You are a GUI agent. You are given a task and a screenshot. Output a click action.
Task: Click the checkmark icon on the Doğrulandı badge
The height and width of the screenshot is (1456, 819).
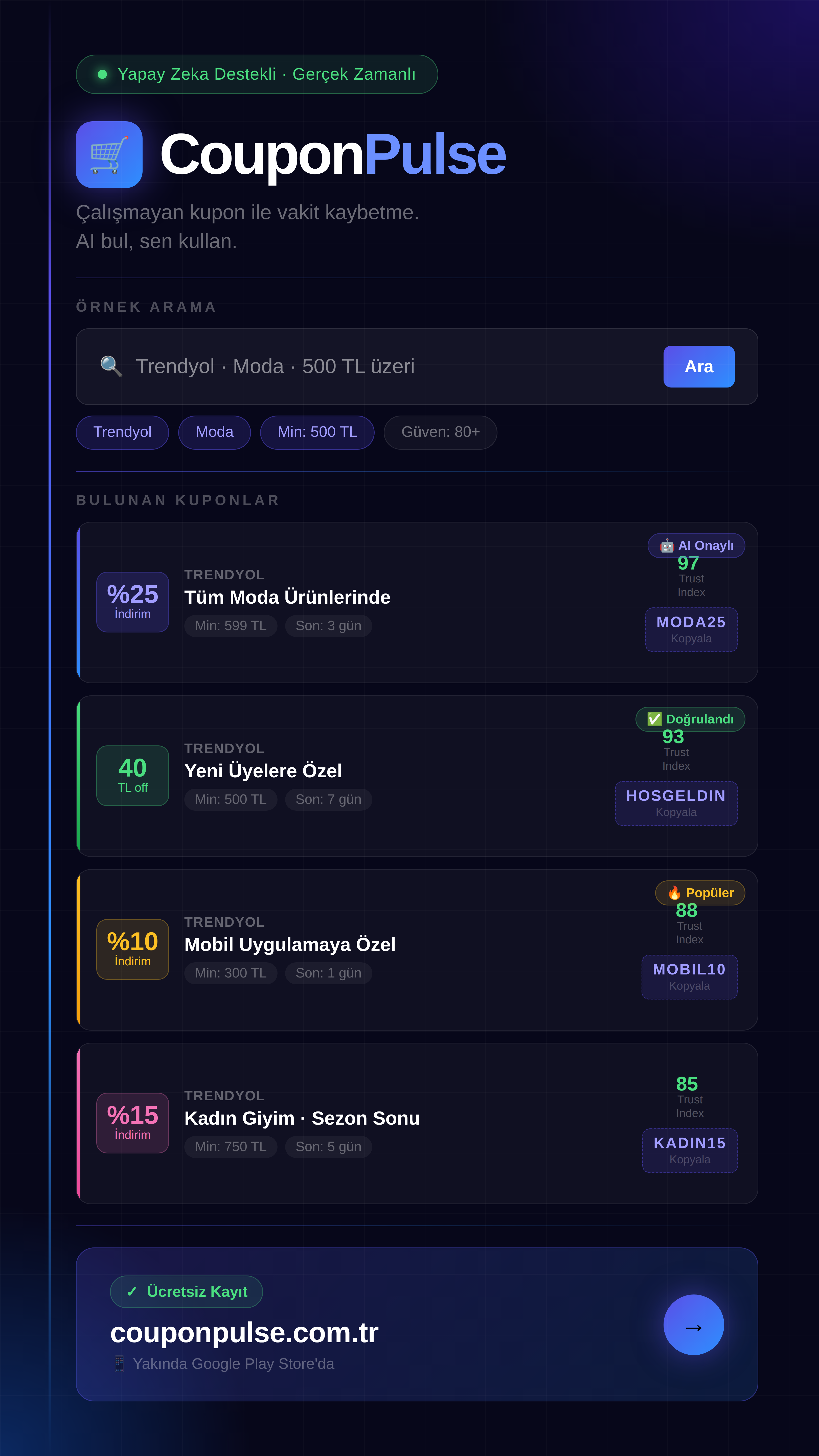tap(654, 719)
